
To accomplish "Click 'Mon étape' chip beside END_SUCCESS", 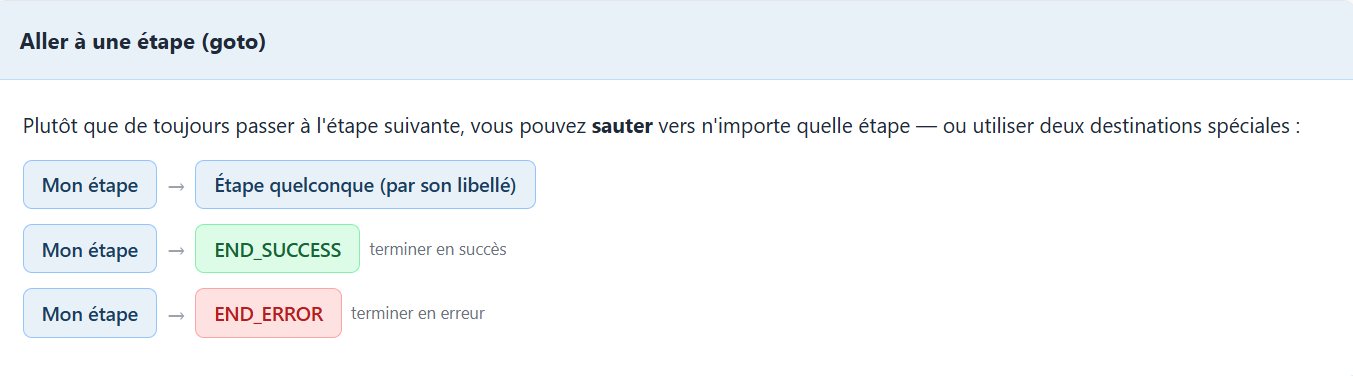I will pos(90,249).
